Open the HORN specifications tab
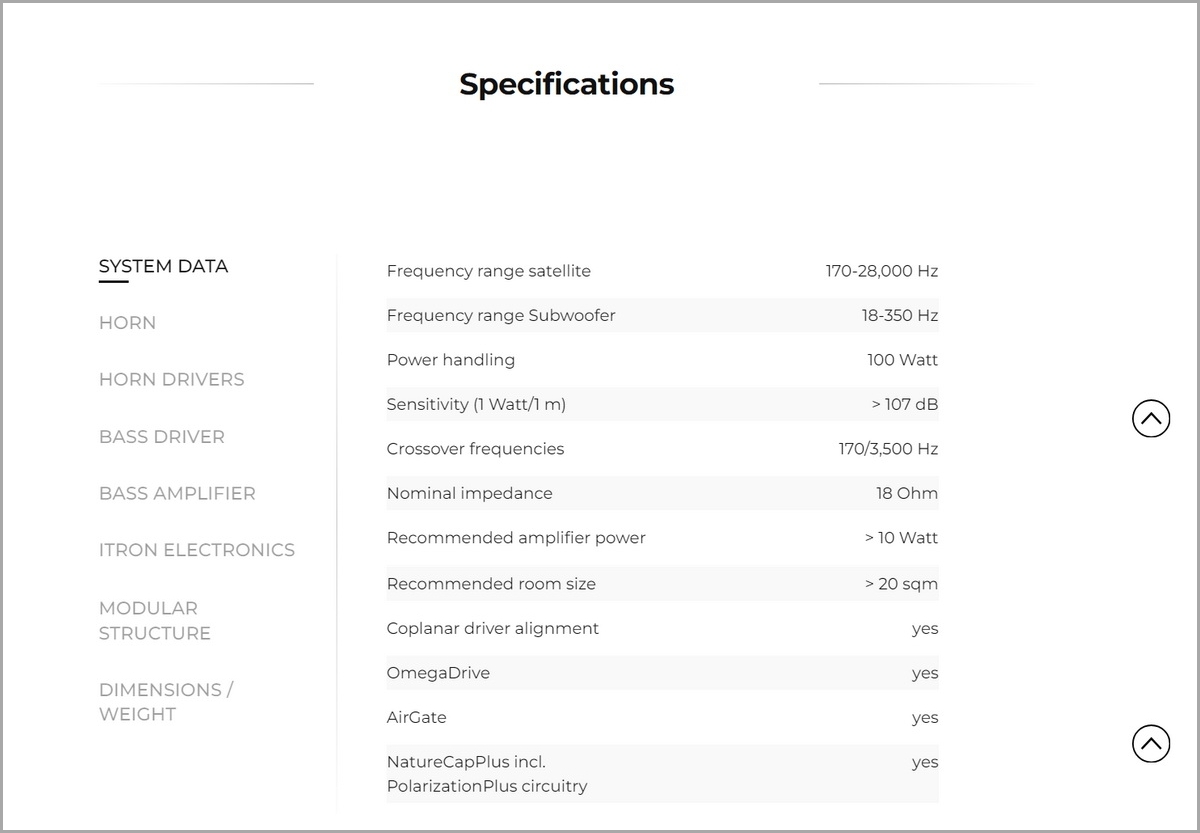Image resolution: width=1200 pixels, height=833 pixels. click(x=127, y=323)
